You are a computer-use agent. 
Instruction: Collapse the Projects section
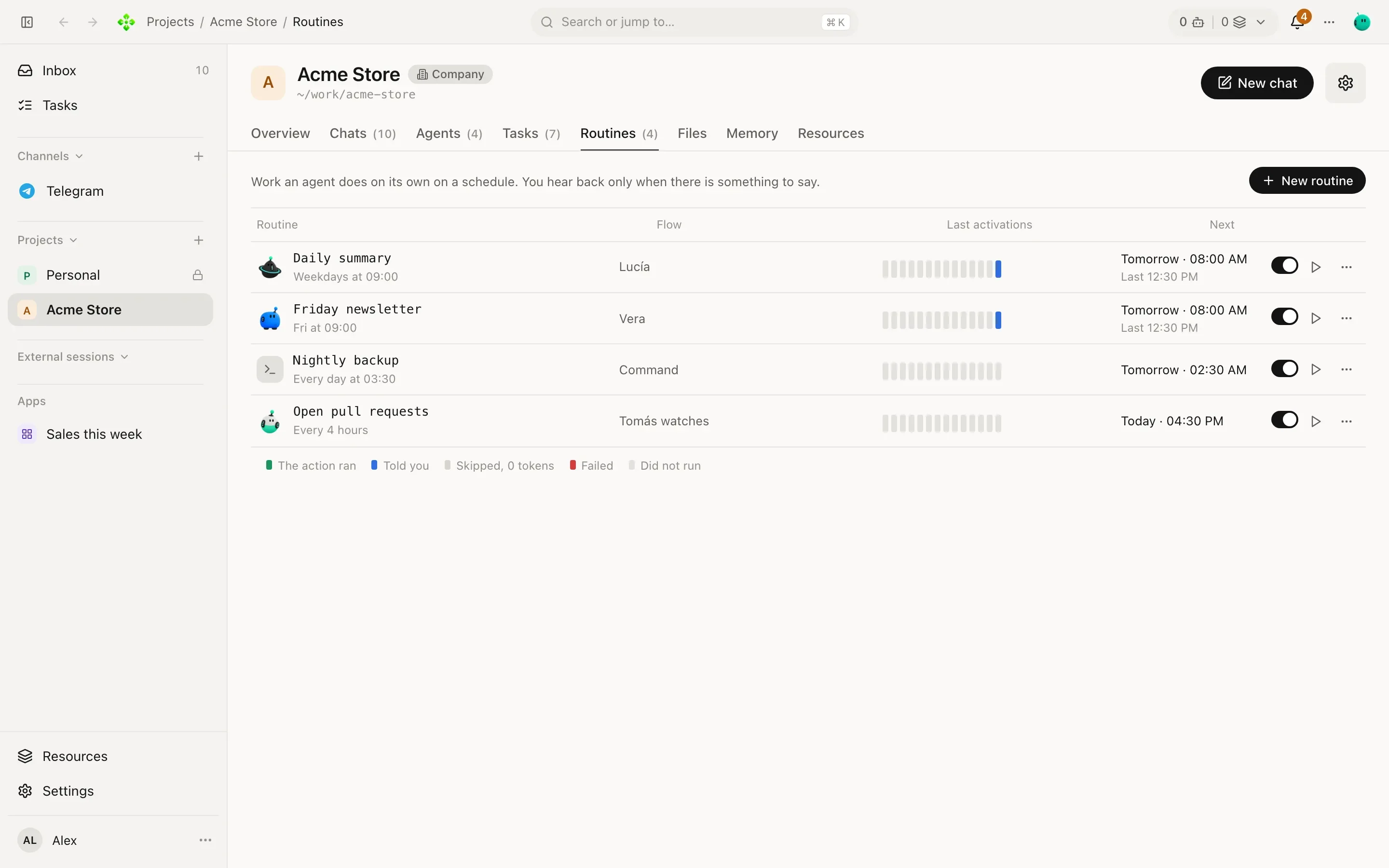(47, 240)
